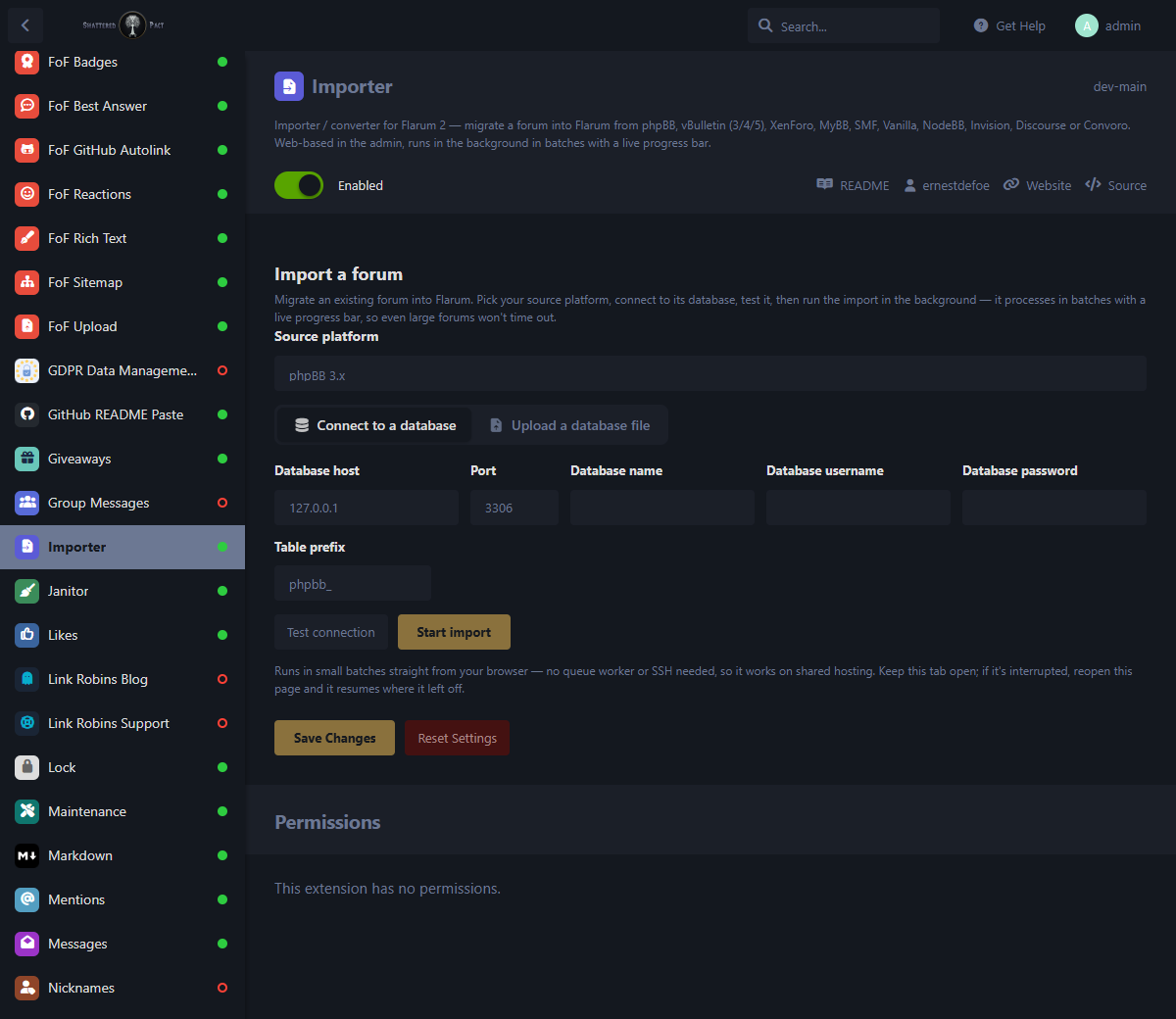
Task: Click the Database name input field
Action: 662,508
